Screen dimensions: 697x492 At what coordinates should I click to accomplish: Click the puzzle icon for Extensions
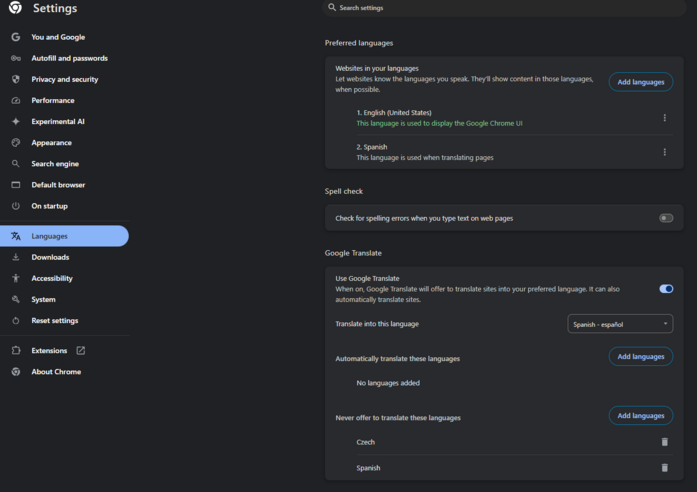click(16, 350)
